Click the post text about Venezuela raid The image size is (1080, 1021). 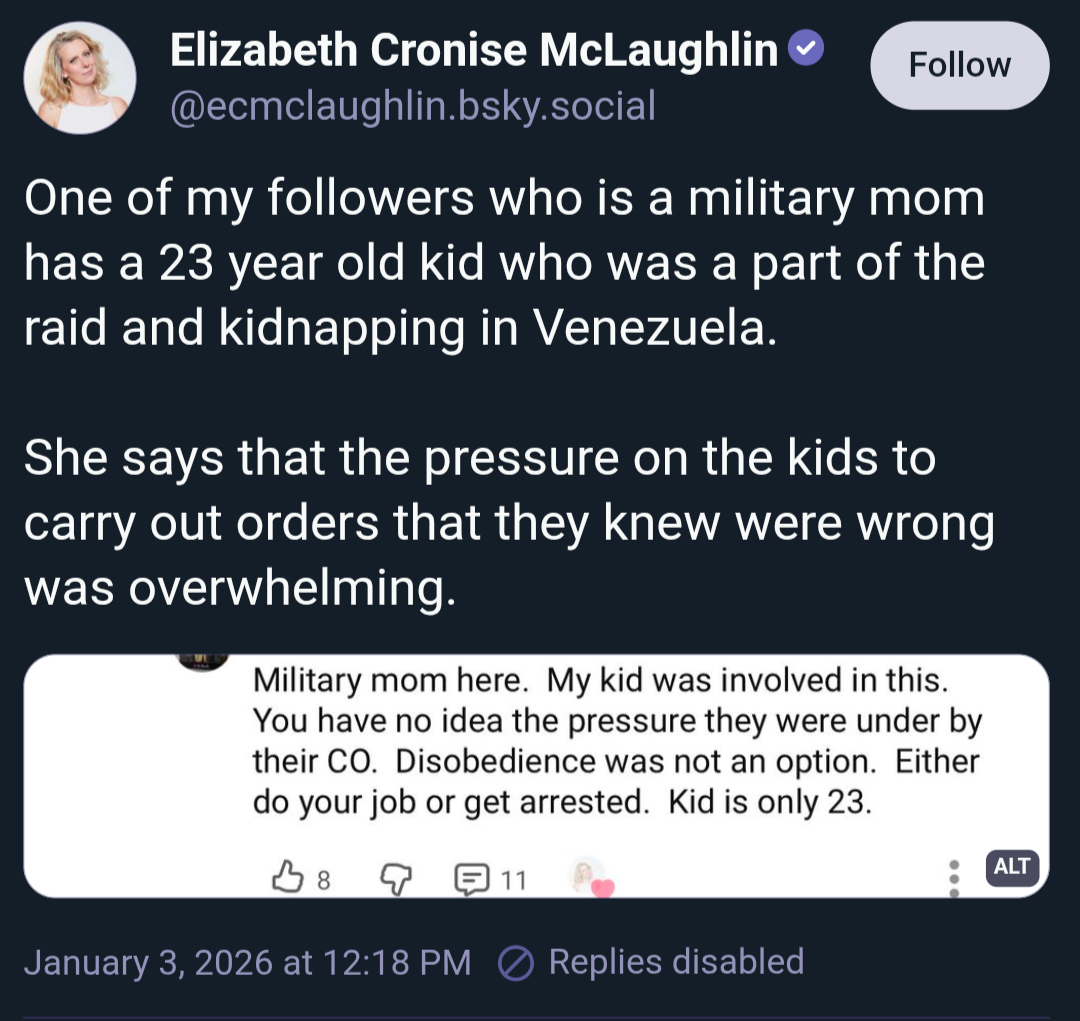[x=504, y=264]
